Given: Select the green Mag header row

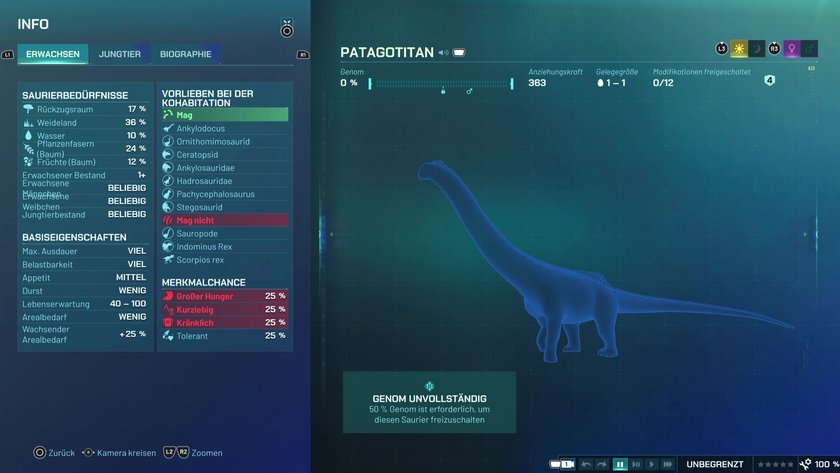Looking at the screenshot, I should click(225, 115).
